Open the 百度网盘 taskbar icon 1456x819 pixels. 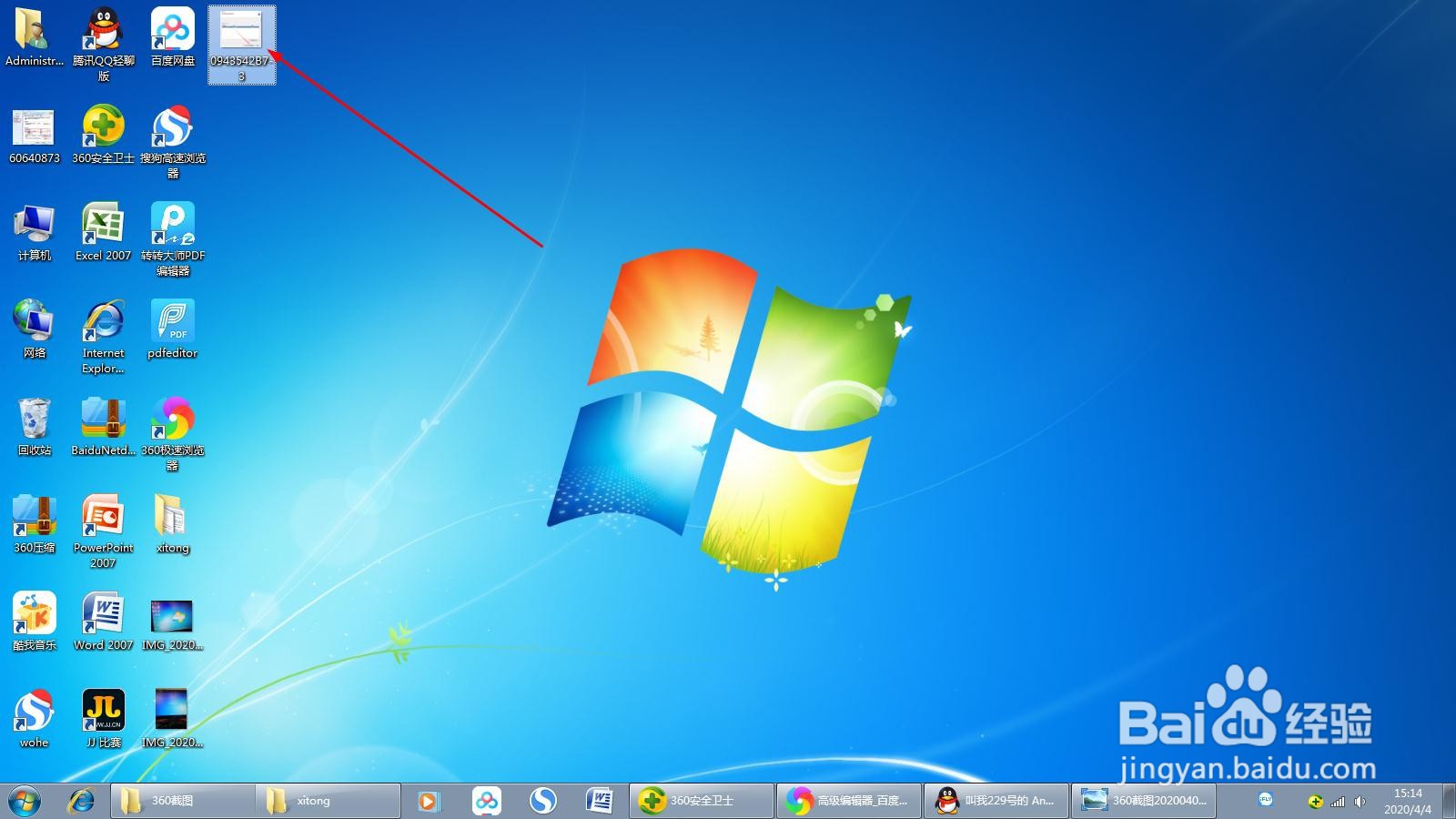tap(487, 801)
